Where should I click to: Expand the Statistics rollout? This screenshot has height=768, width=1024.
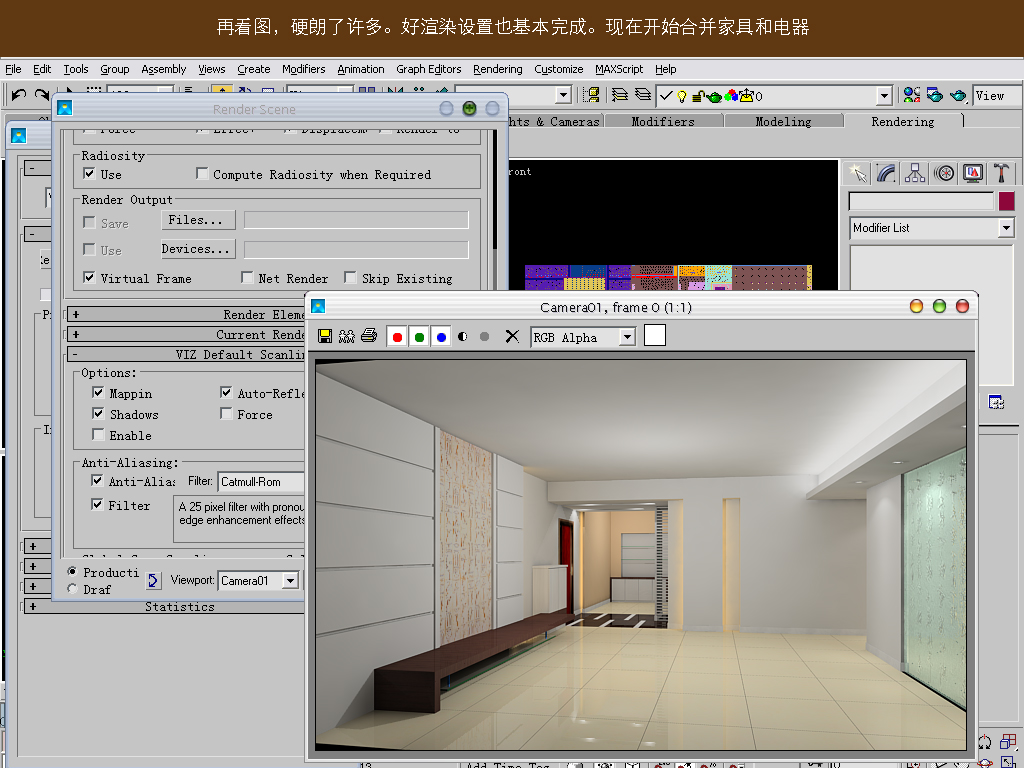[165, 607]
